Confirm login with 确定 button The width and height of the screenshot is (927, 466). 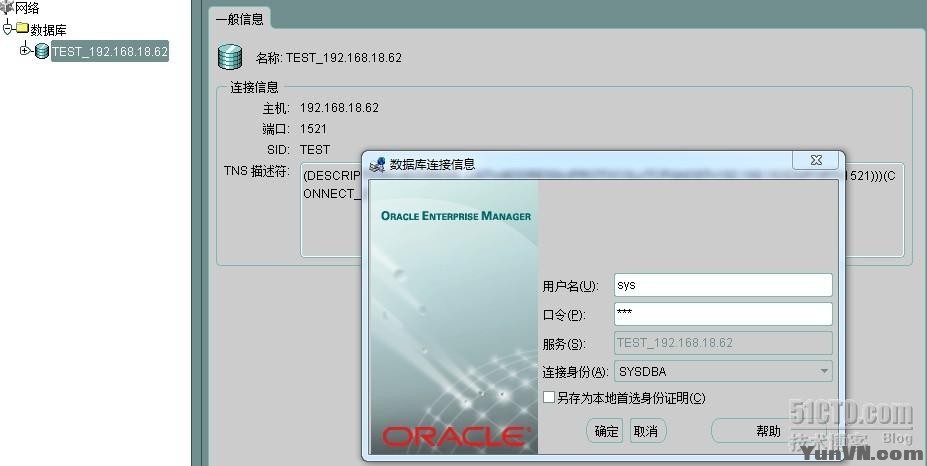tap(605, 431)
